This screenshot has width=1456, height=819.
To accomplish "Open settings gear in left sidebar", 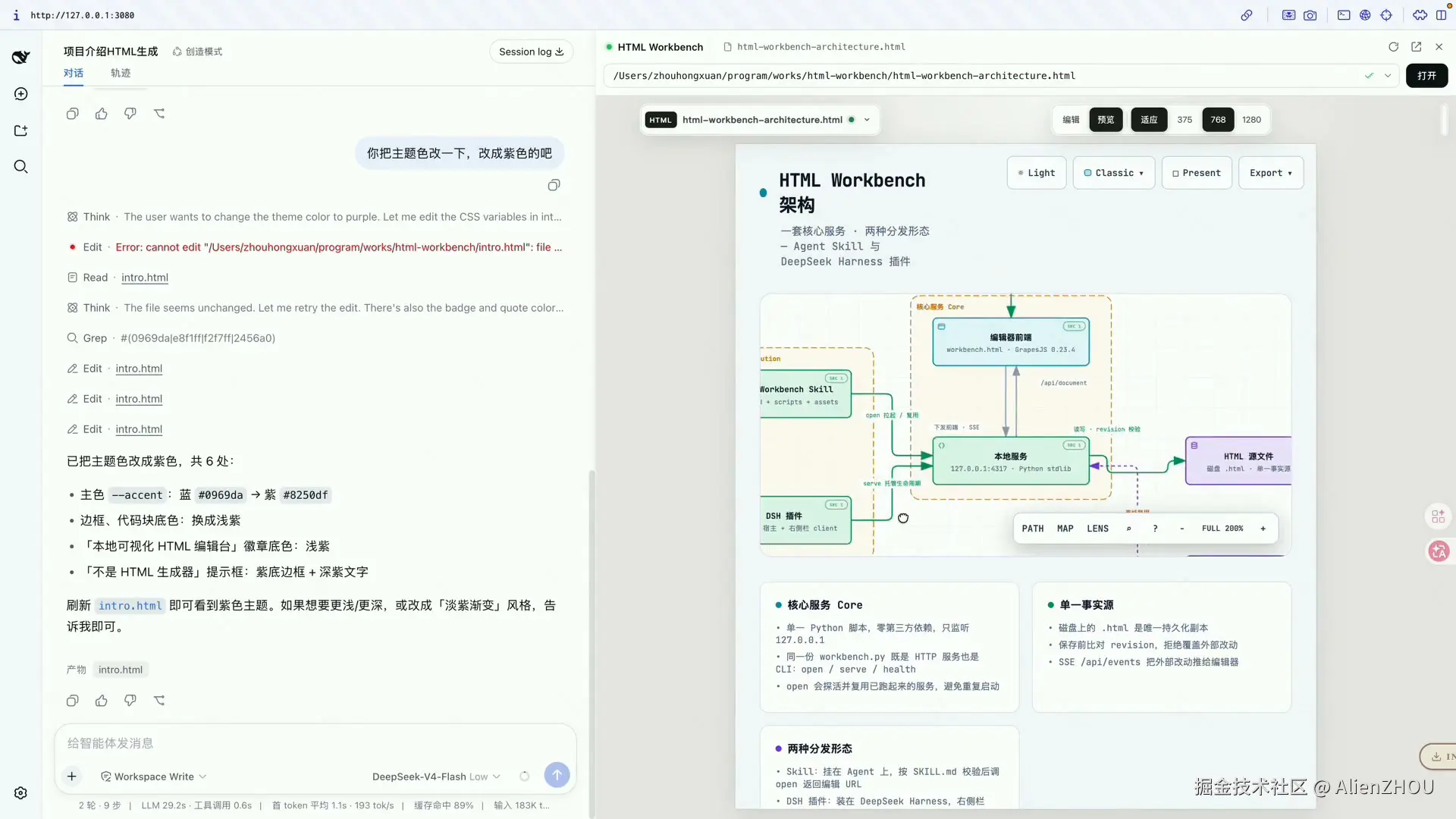I will point(20,792).
